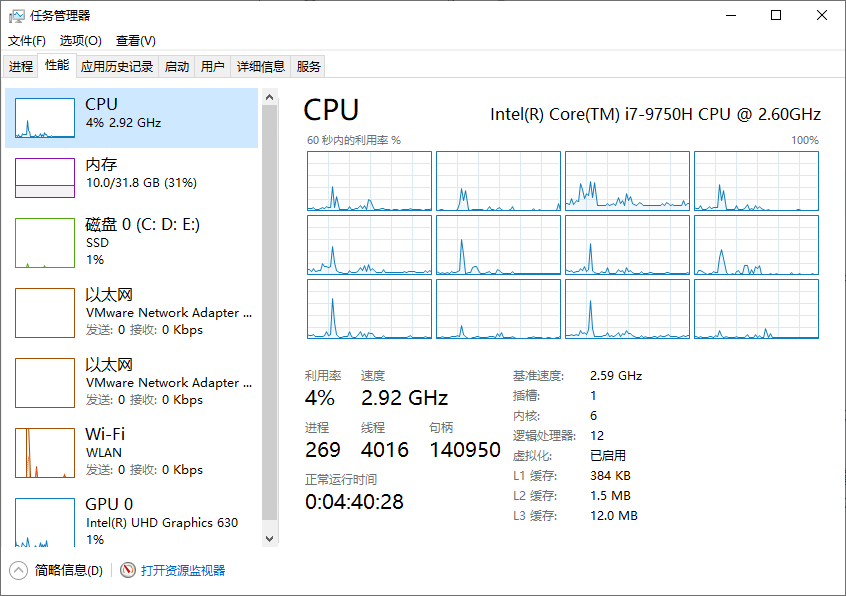Switch to the 启动 tab
The height and width of the screenshot is (596, 846).
click(x=177, y=66)
